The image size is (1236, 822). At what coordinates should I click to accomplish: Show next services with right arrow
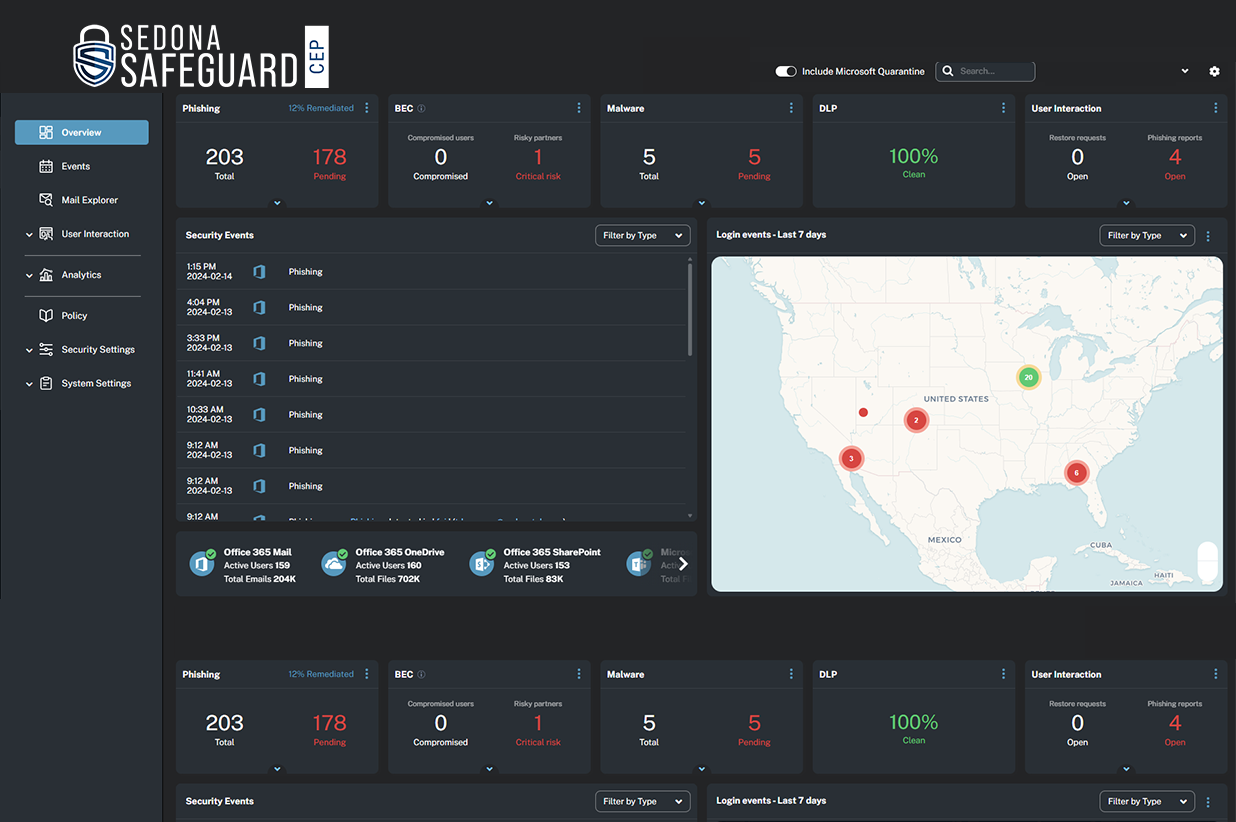coord(684,564)
